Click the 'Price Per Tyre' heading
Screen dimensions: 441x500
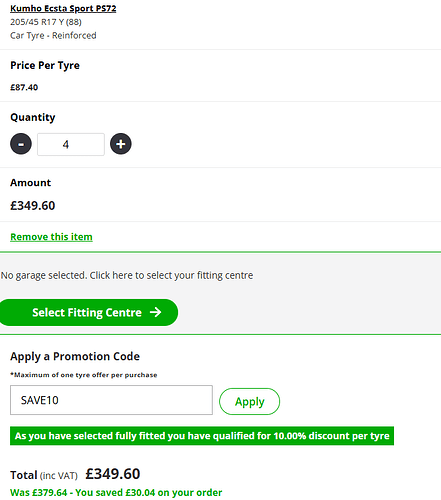(x=45, y=65)
